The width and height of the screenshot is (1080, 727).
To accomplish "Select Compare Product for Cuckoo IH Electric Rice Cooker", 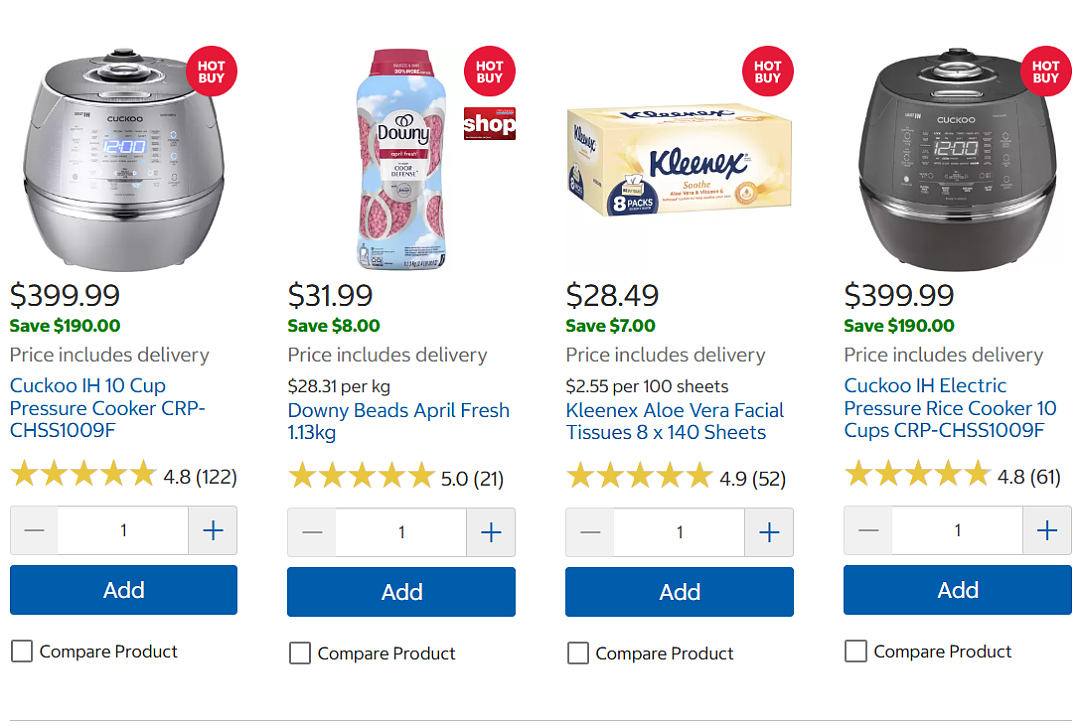I will (x=855, y=651).
